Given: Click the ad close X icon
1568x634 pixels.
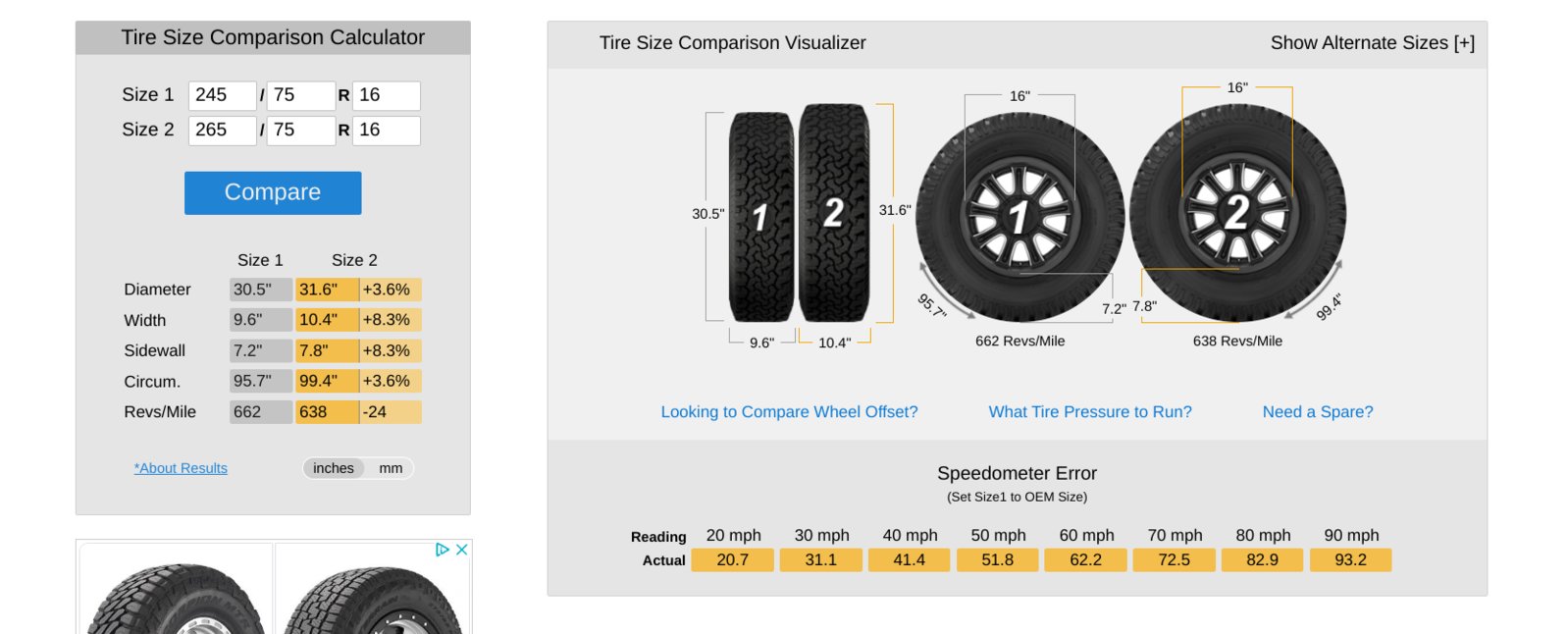Looking at the screenshot, I should coord(461,550).
